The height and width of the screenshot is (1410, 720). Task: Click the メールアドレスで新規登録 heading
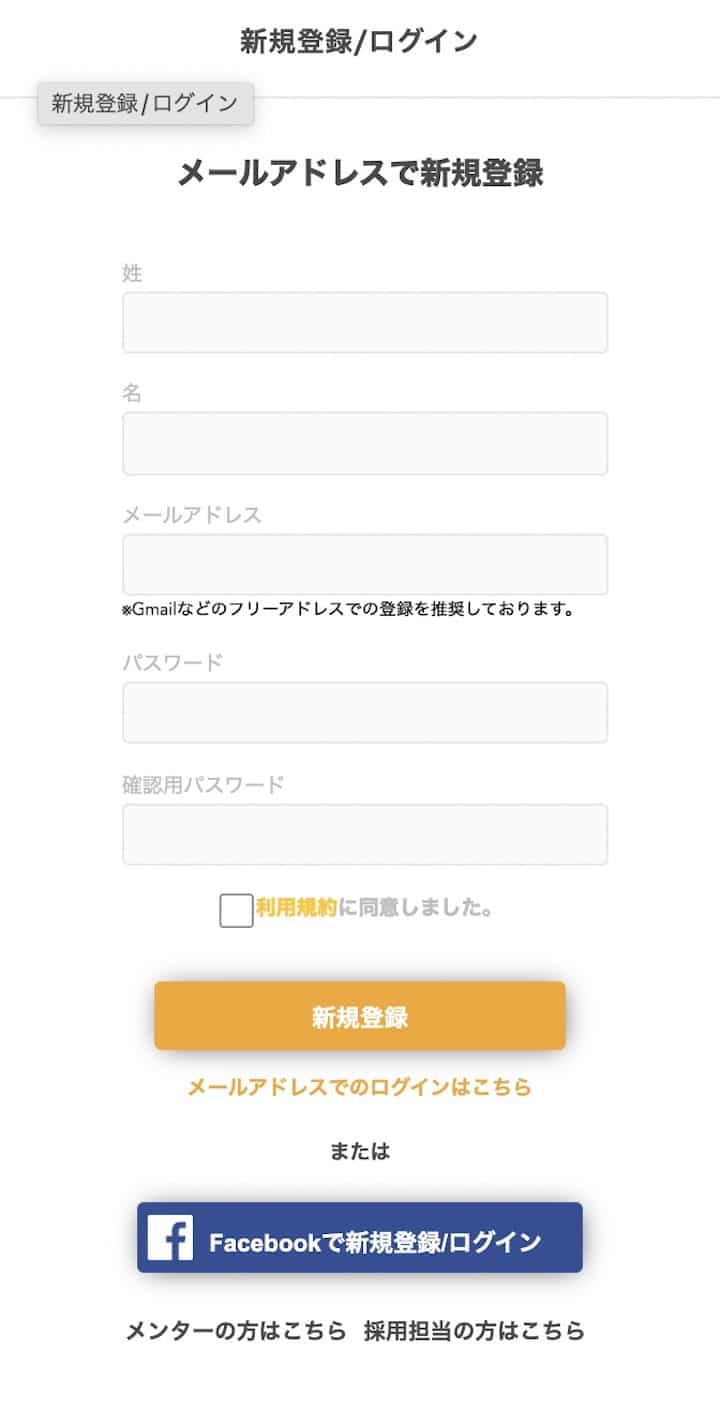[360, 173]
